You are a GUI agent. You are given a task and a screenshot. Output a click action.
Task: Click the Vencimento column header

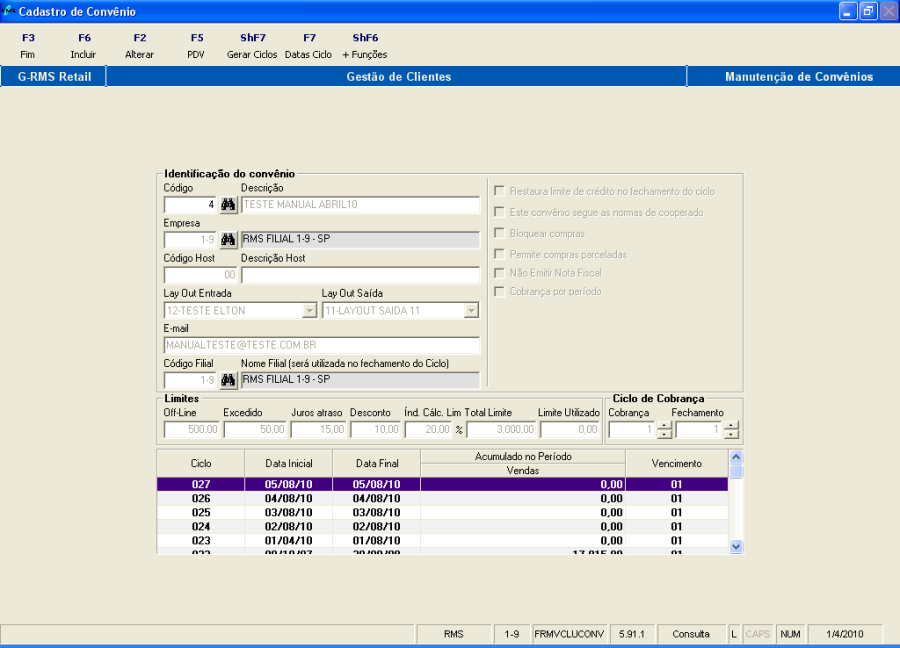[x=677, y=463]
